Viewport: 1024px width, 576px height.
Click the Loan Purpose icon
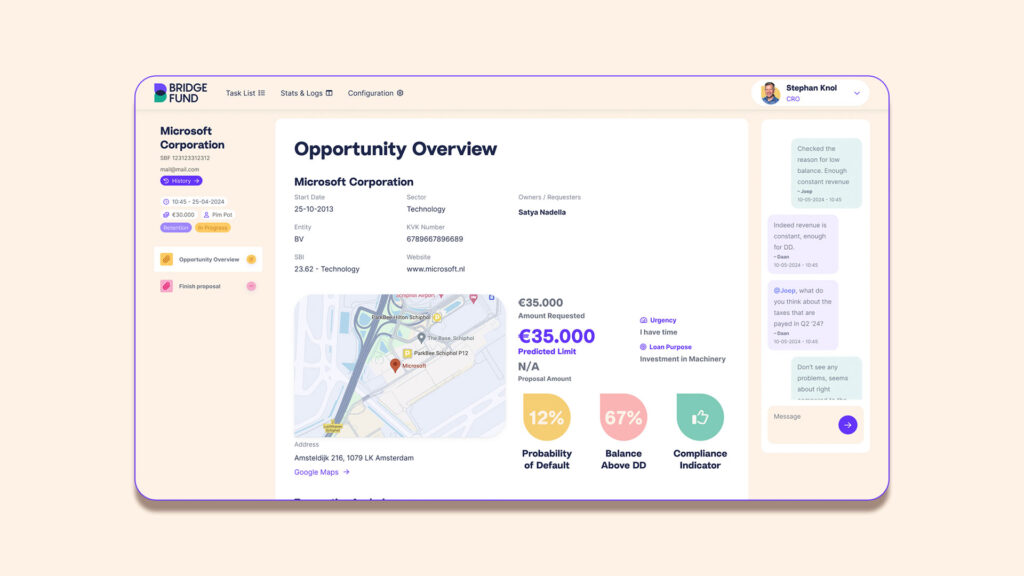pyautogui.click(x=643, y=347)
